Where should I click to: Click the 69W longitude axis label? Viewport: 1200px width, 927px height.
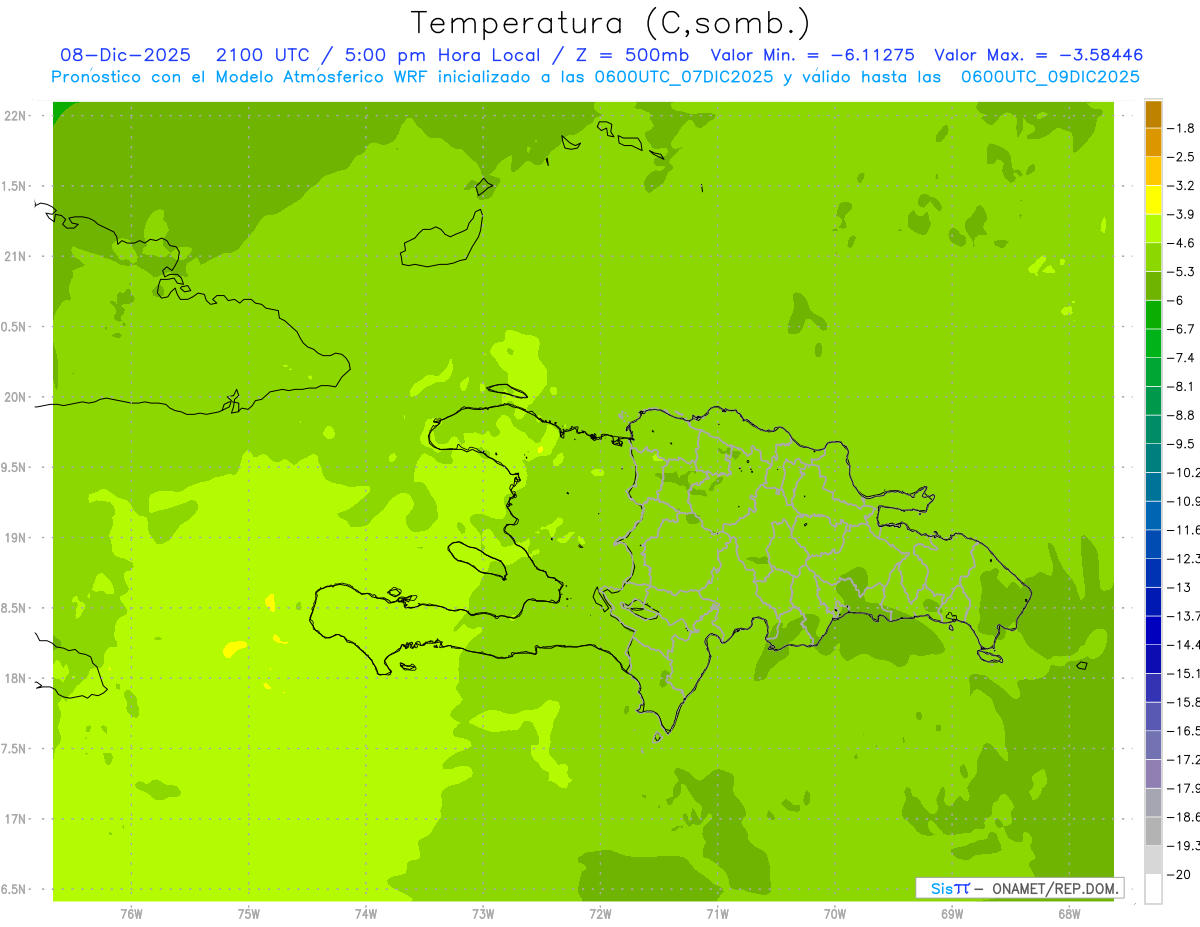(x=952, y=914)
